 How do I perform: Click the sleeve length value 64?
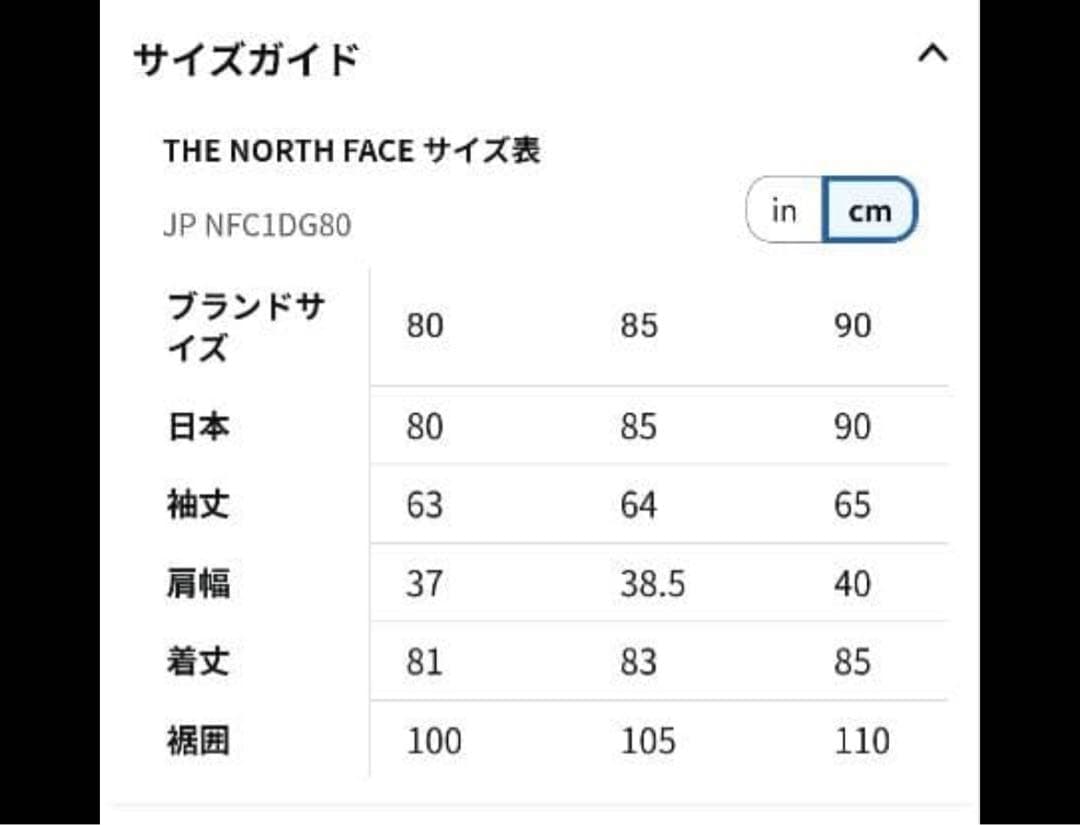640,505
